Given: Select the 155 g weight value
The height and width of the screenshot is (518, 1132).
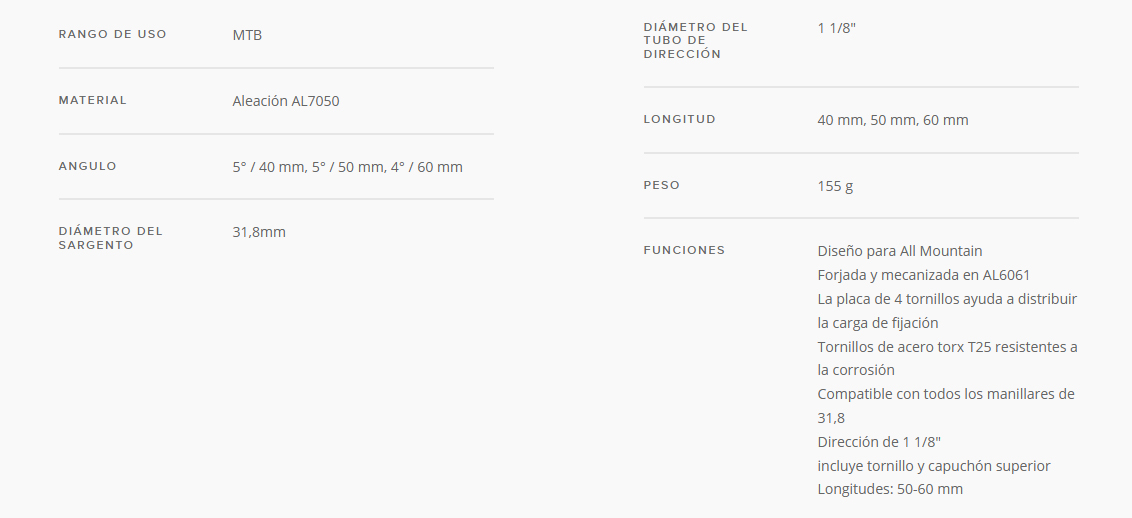Looking at the screenshot, I should [x=835, y=186].
